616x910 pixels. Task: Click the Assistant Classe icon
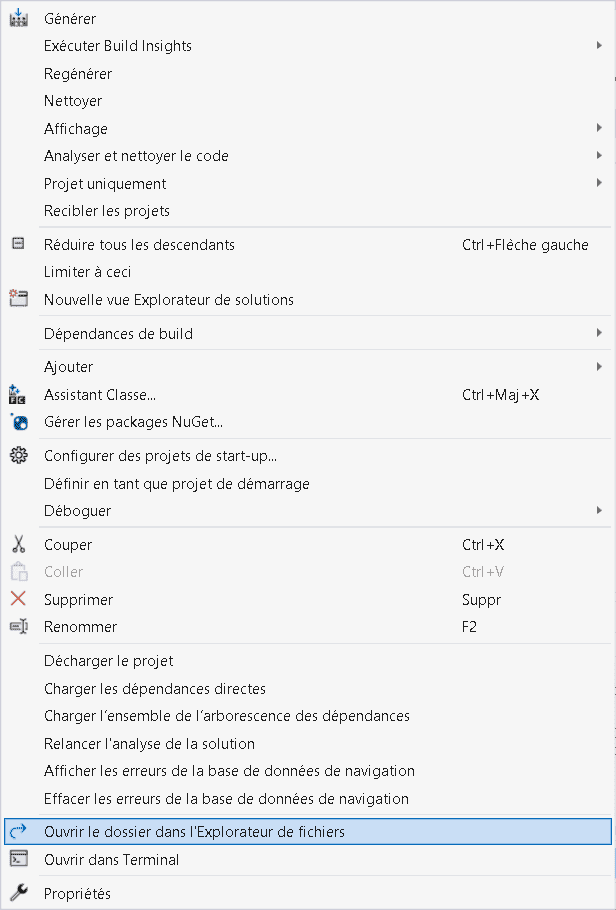[17, 395]
